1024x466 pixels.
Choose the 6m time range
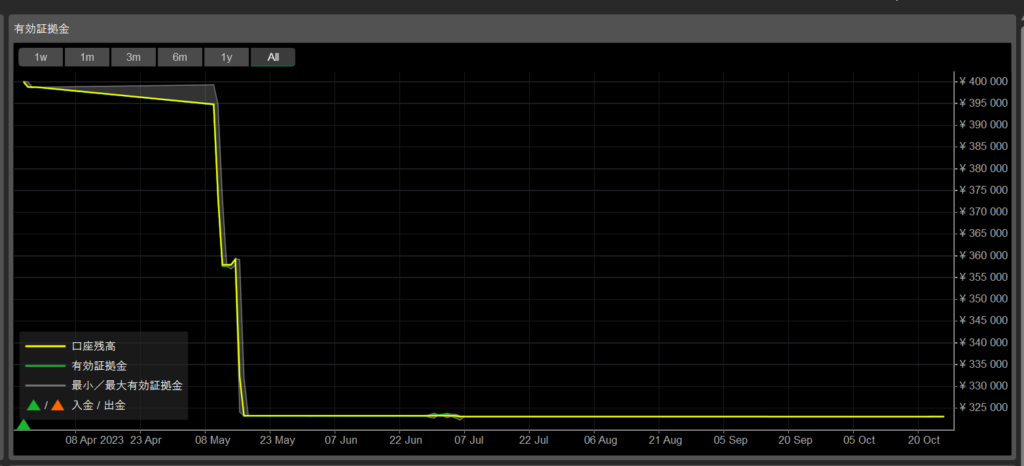tap(180, 57)
